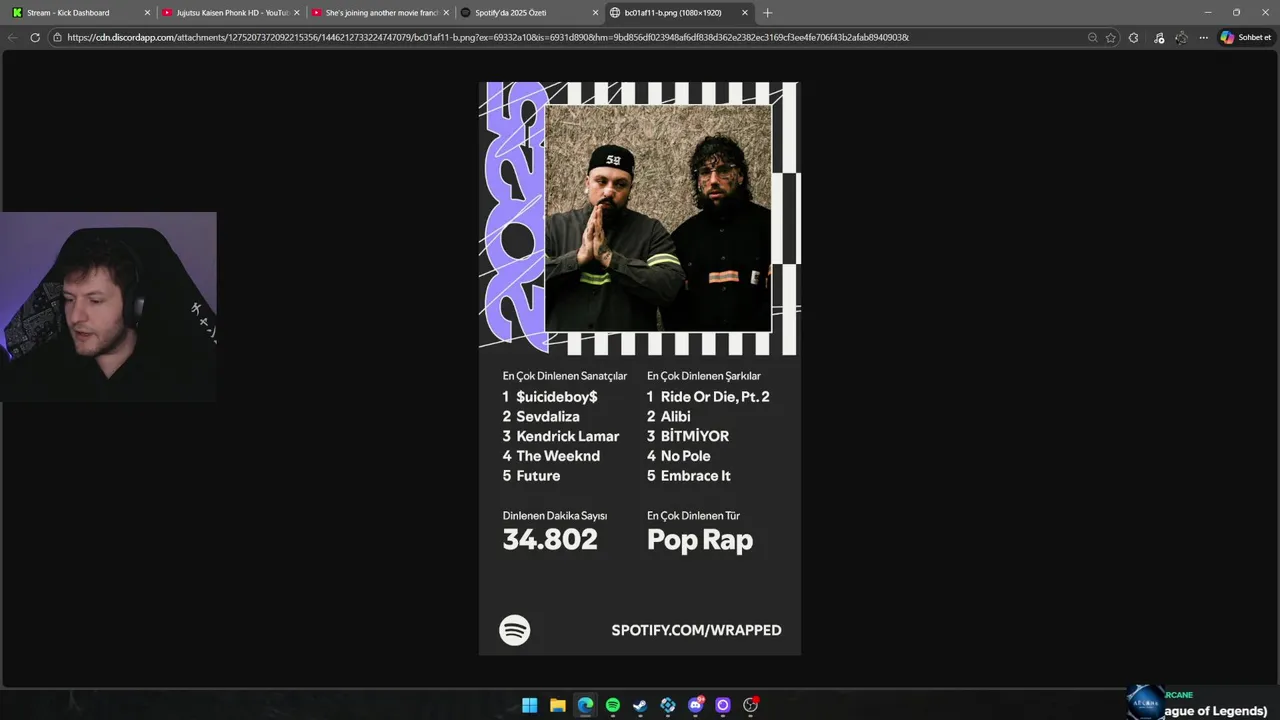Click the En Çok Dinlenen Şarkılar heading
Image resolution: width=1280 pixels, height=720 pixels.
pyautogui.click(x=704, y=376)
